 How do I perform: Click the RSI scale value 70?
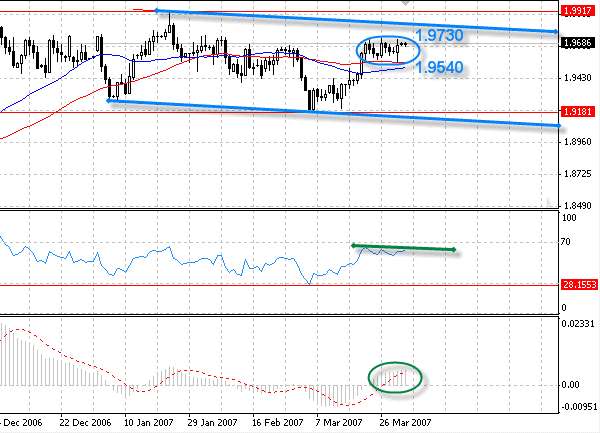pos(566,242)
